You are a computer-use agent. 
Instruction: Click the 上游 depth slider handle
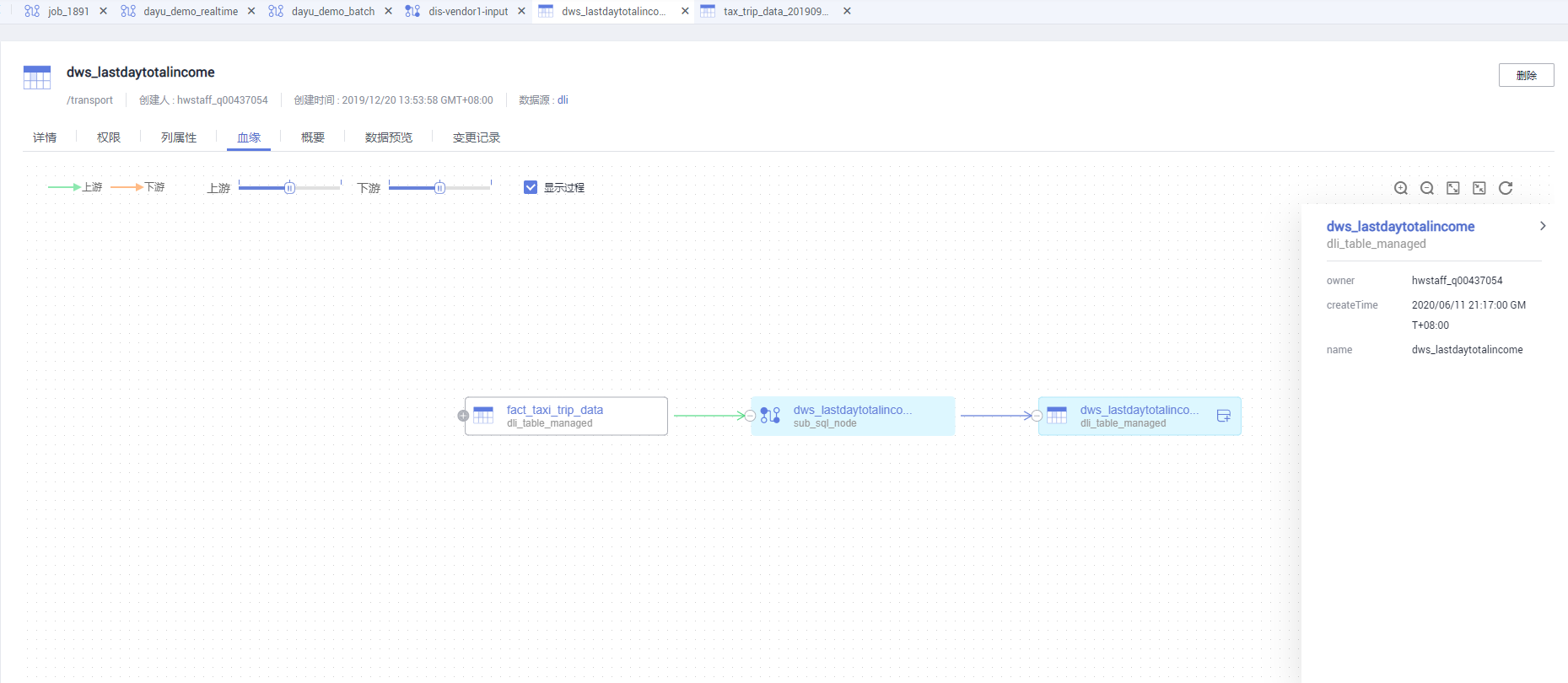289,187
